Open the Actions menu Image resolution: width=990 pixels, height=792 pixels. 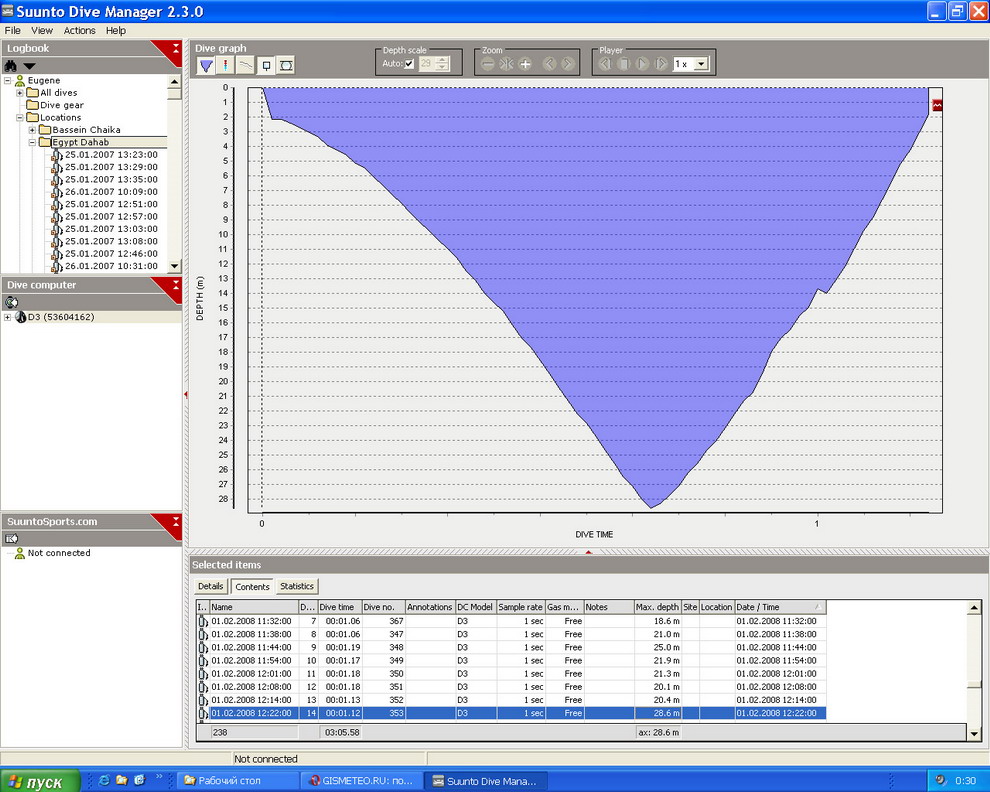click(80, 30)
